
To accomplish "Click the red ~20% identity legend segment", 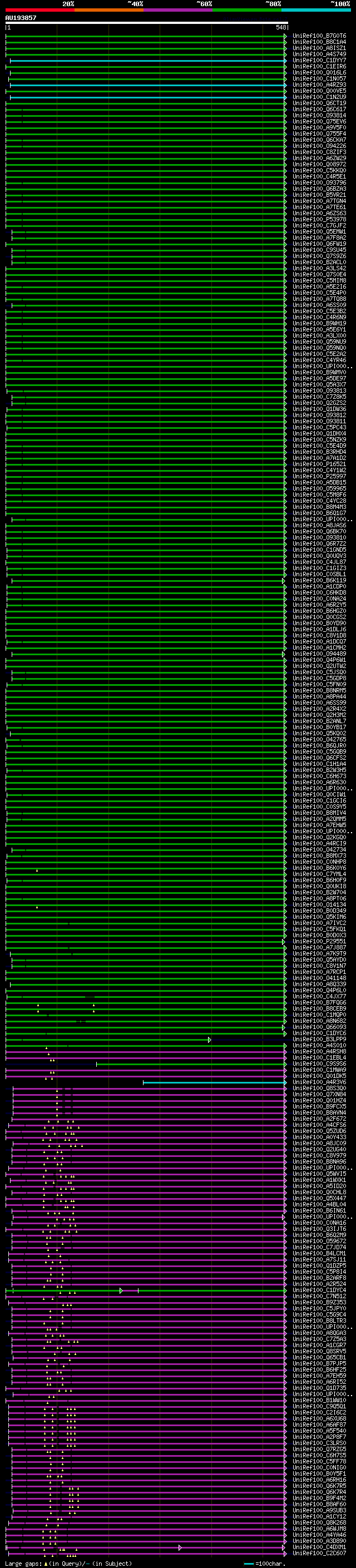I will pos(39,10).
